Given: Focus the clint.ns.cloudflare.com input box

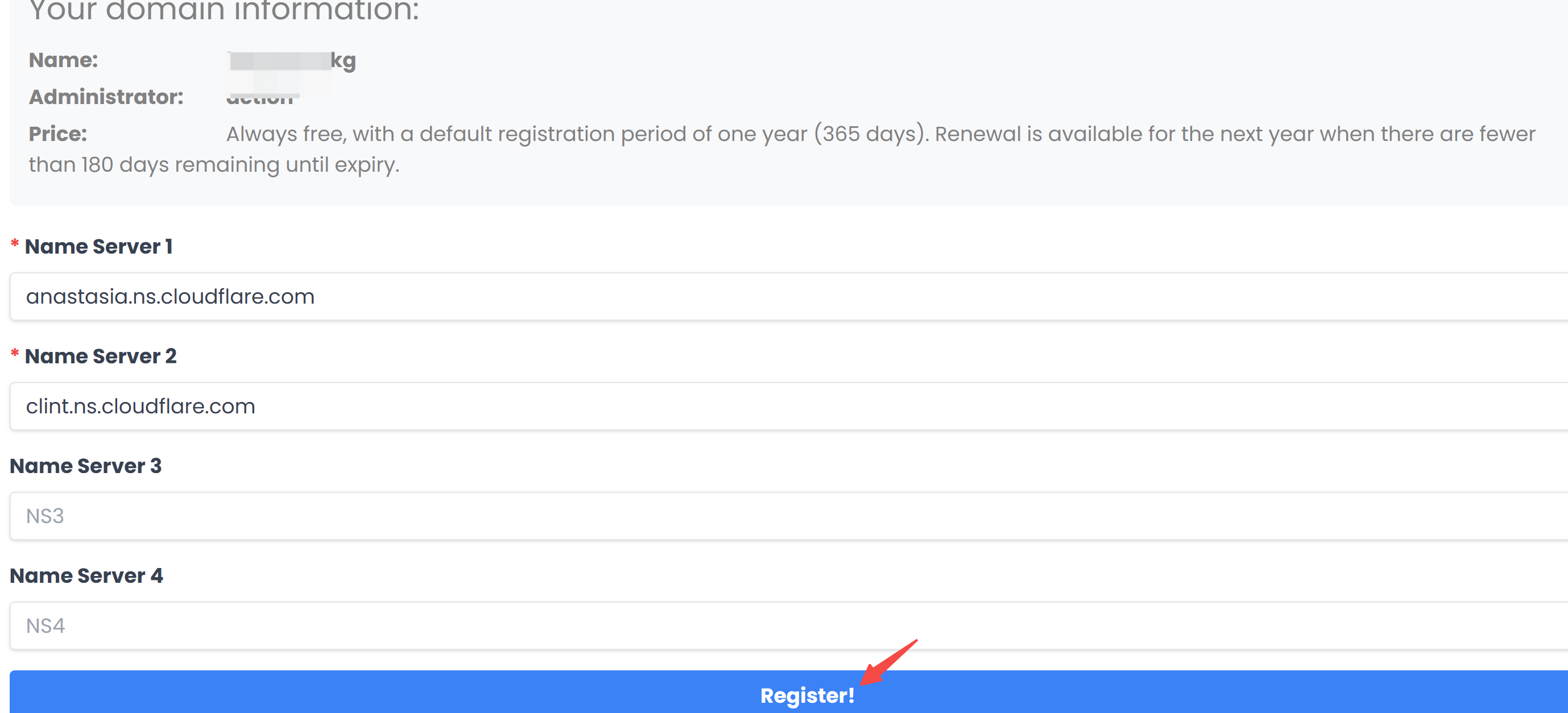Looking at the screenshot, I should [789, 407].
